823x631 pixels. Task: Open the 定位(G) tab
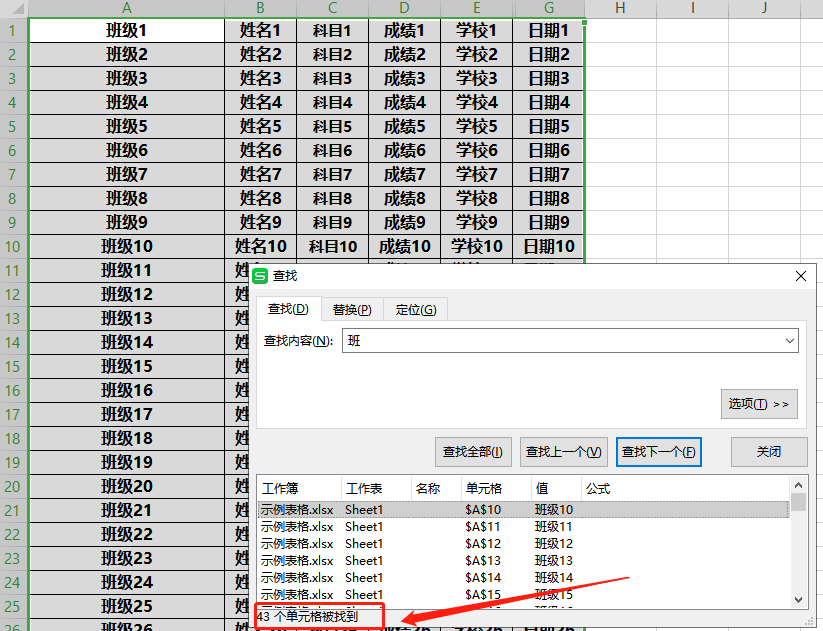[x=415, y=310]
